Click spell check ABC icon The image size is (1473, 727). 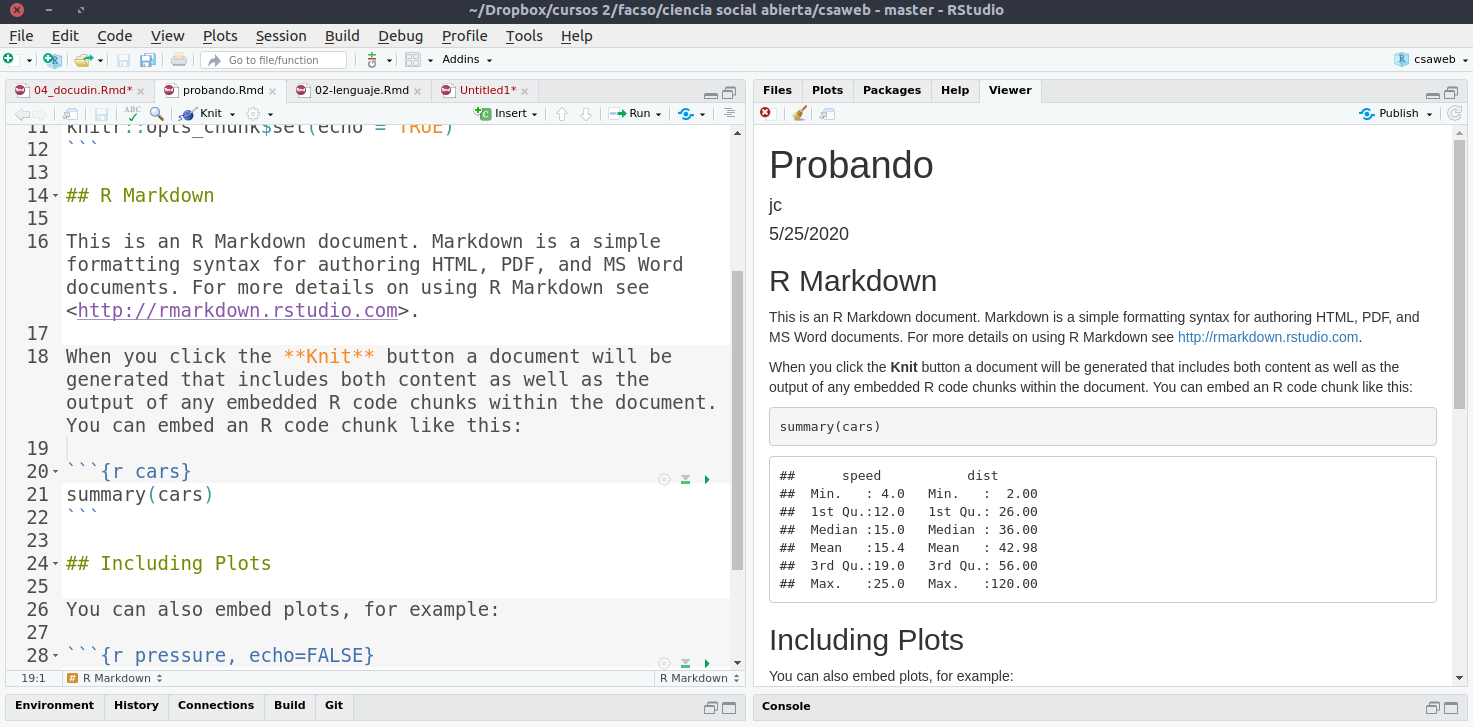[x=132, y=114]
